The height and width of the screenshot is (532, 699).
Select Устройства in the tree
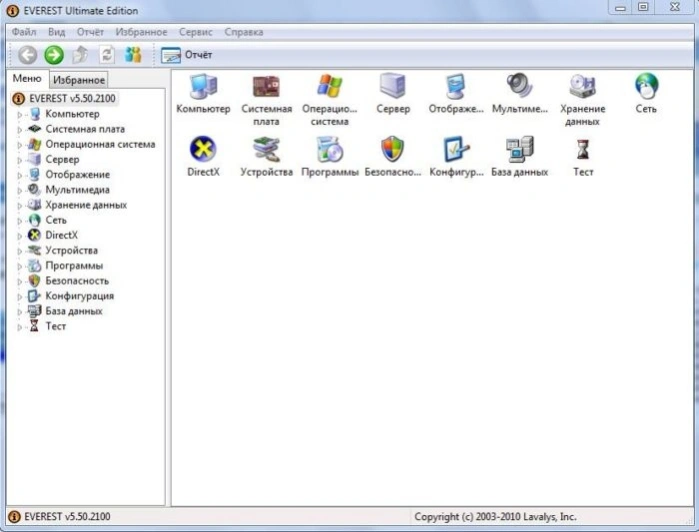click(71, 251)
